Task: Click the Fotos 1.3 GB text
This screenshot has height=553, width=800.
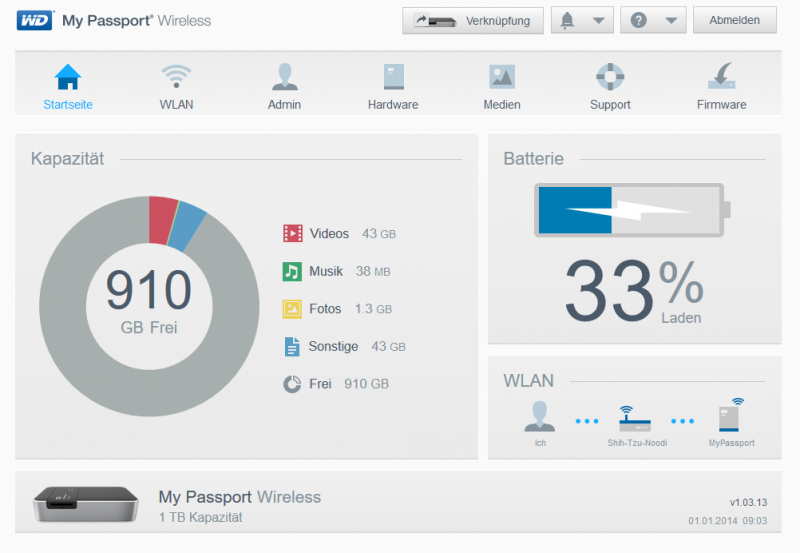Action: click(351, 309)
